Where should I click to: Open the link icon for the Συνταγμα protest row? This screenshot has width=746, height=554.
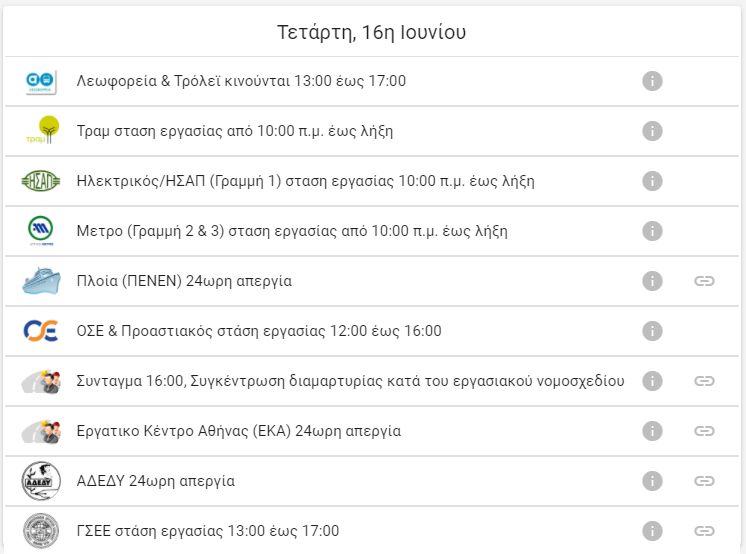point(704,381)
